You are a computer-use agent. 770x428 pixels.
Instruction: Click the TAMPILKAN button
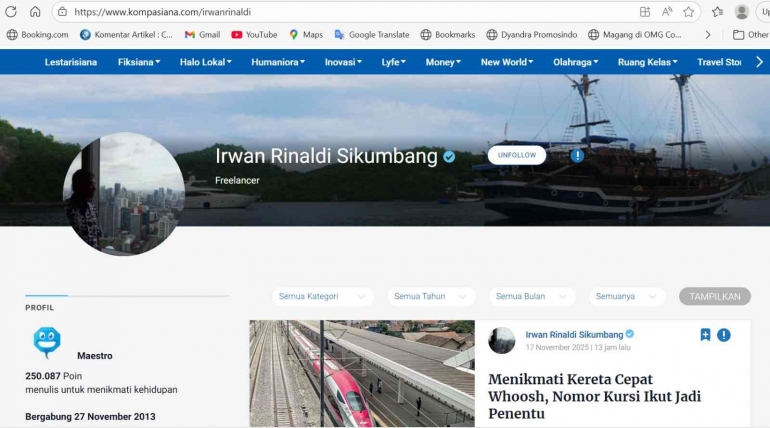click(x=715, y=296)
